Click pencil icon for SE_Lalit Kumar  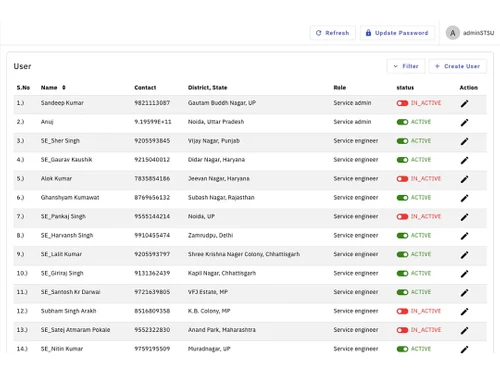(x=464, y=255)
